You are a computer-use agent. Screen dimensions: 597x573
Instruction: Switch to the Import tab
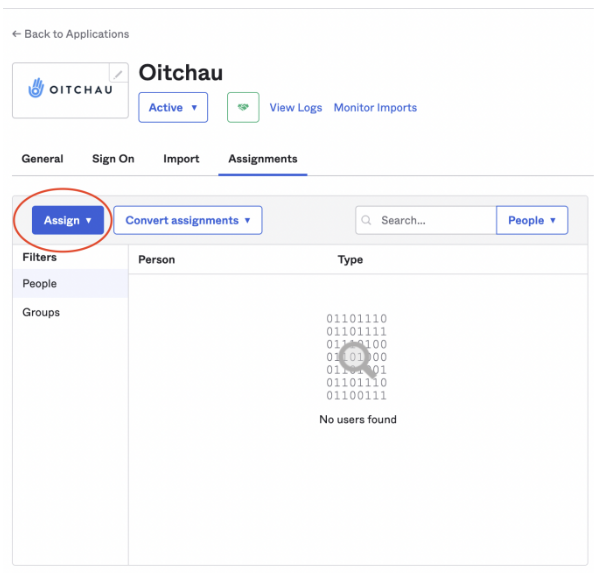pos(181,159)
